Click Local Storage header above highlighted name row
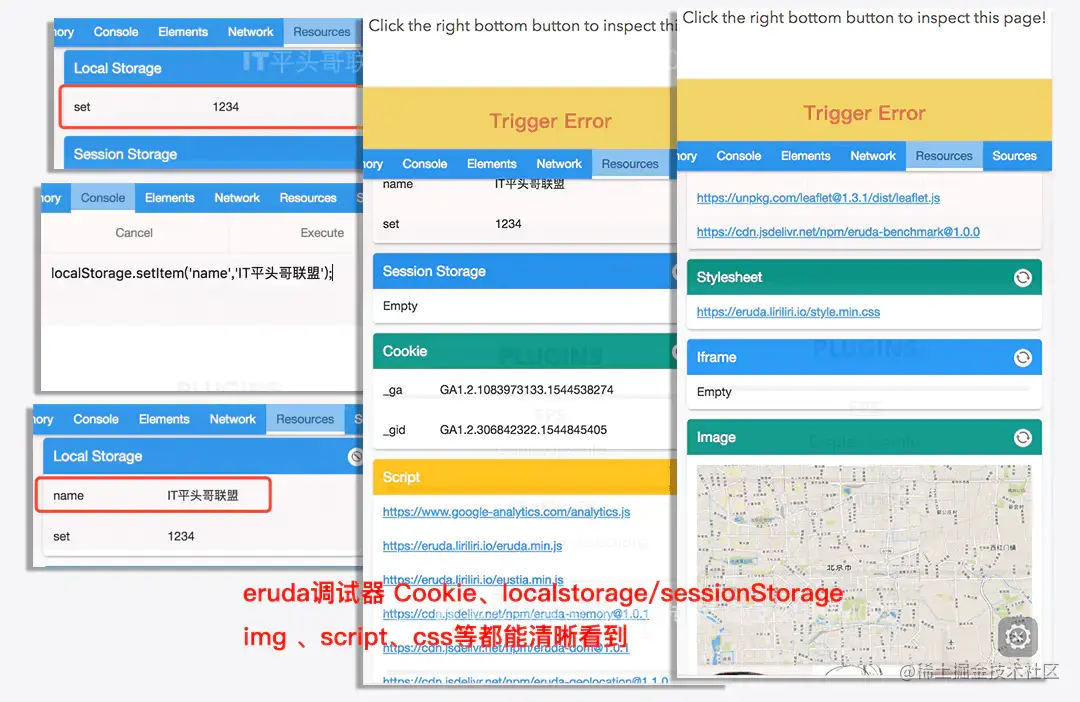The width and height of the screenshot is (1080, 702). point(203,456)
